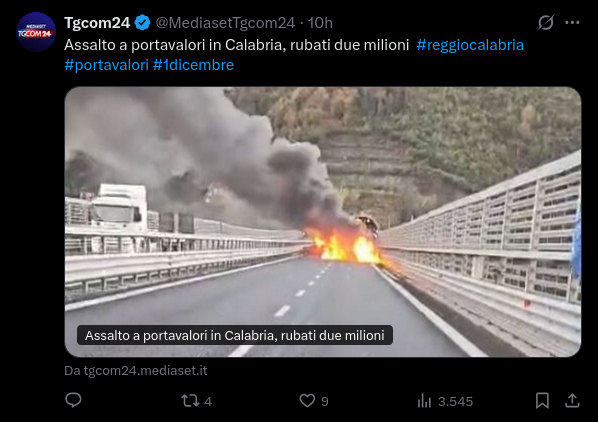Share the post with the upload-arrow icon
The image size is (598, 422).
(572, 400)
